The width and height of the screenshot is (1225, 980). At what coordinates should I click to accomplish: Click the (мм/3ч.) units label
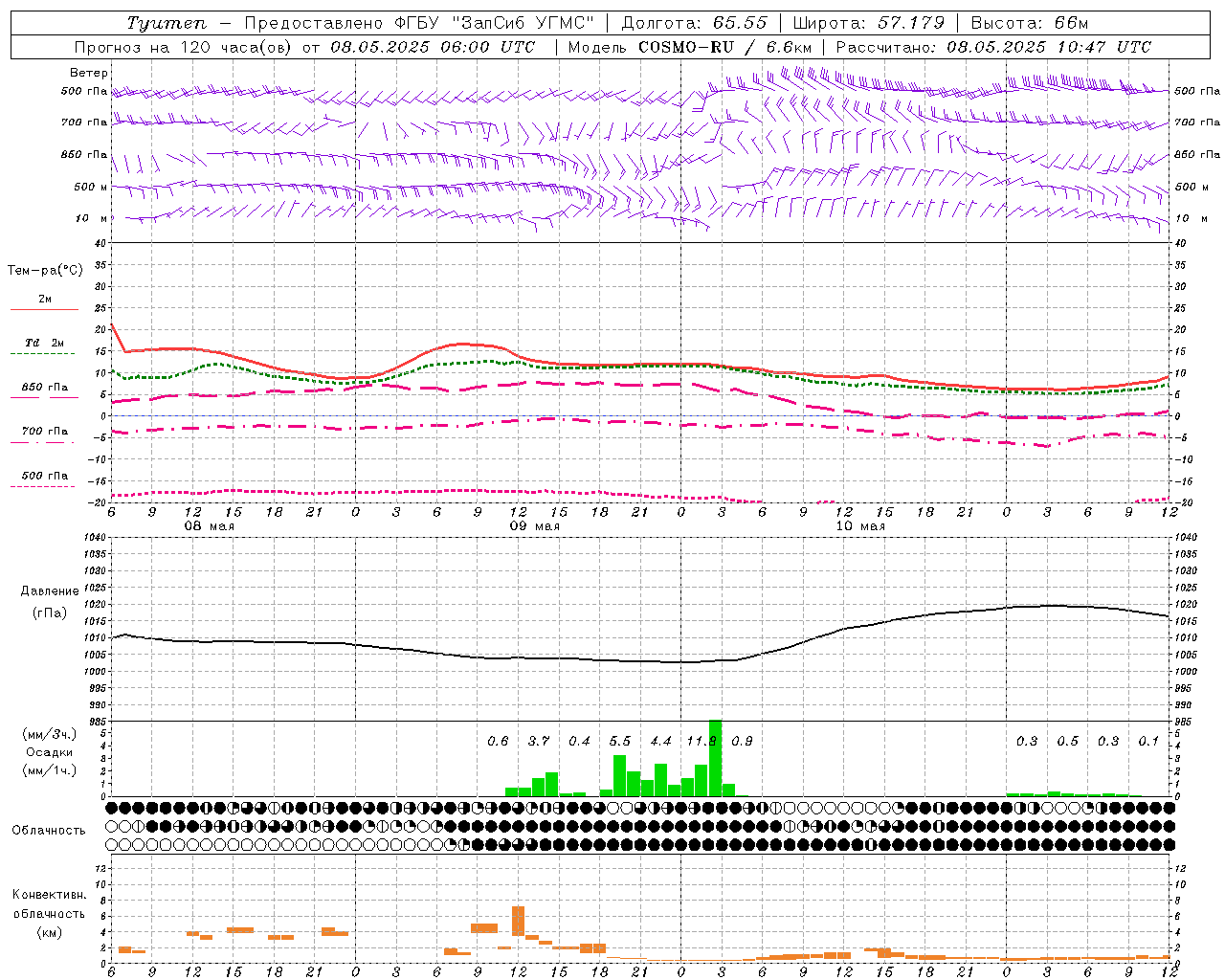click(x=49, y=734)
